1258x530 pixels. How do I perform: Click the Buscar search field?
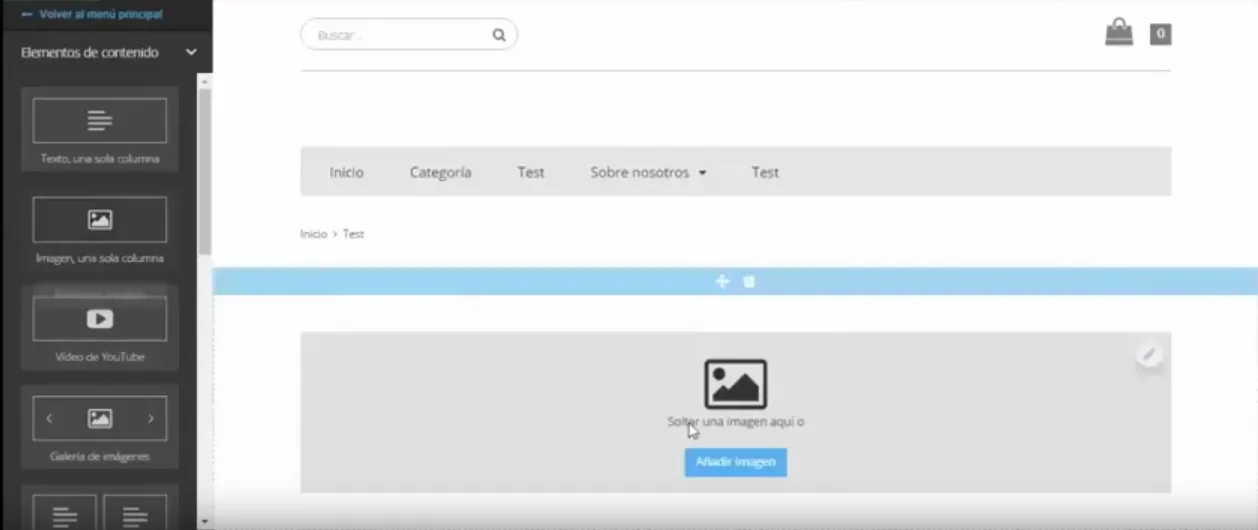[409, 35]
